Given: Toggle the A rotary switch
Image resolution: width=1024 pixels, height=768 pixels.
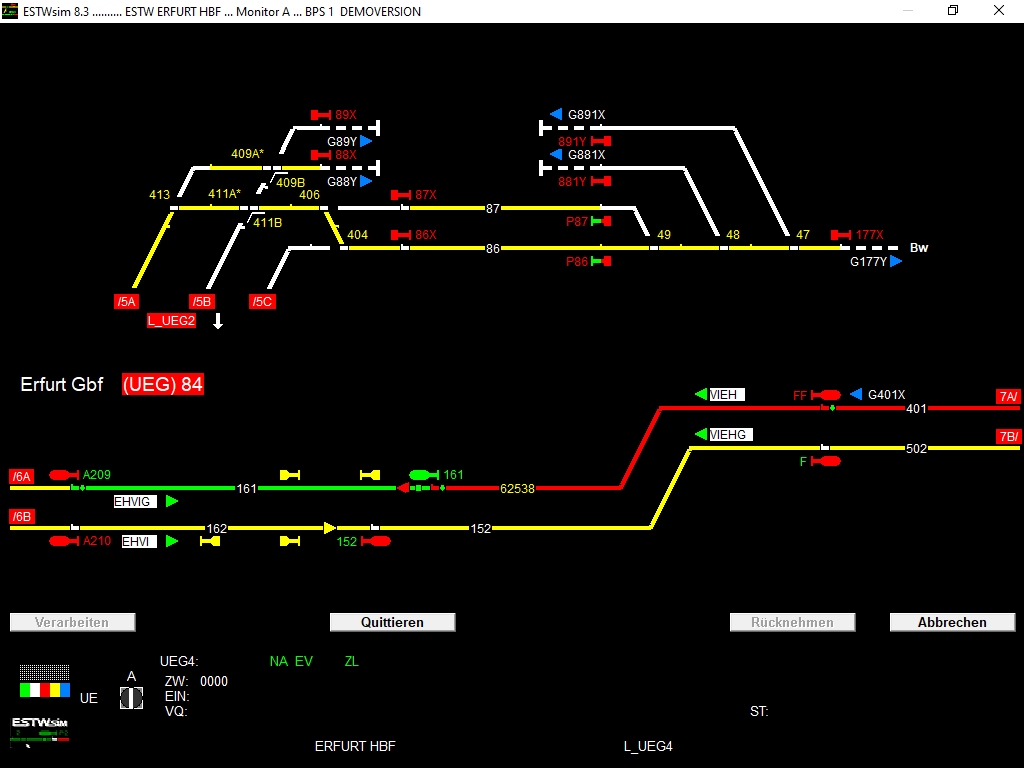Looking at the screenshot, I should [x=131, y=696].
